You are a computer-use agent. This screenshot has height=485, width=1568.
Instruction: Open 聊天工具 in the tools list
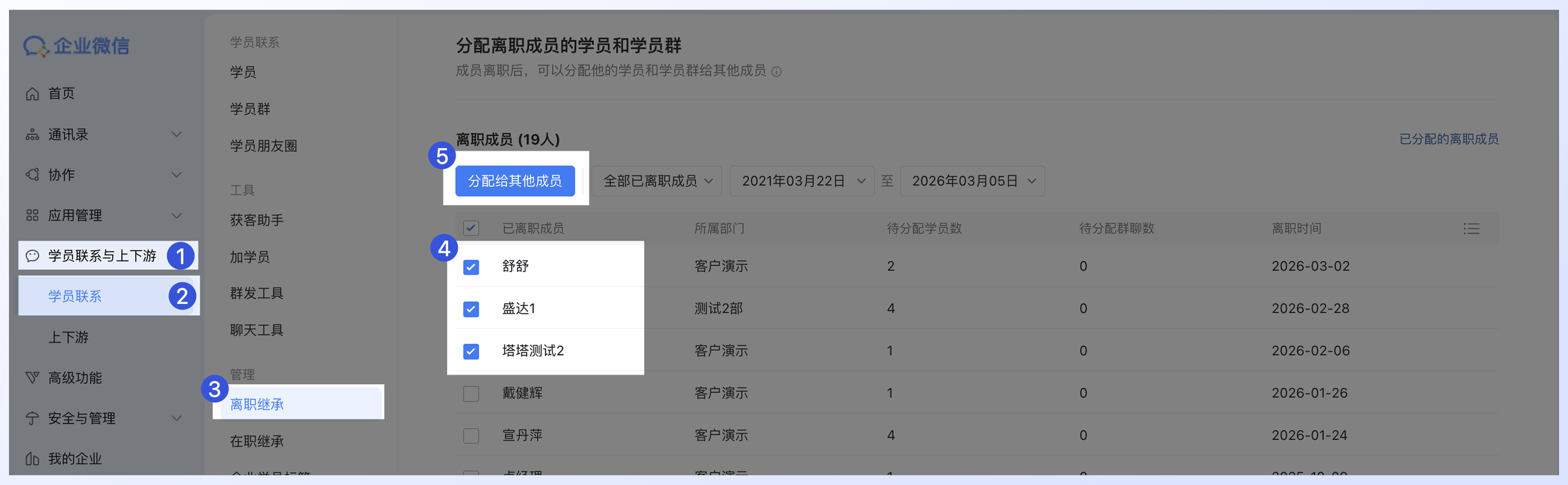click(x=257, y=330)
